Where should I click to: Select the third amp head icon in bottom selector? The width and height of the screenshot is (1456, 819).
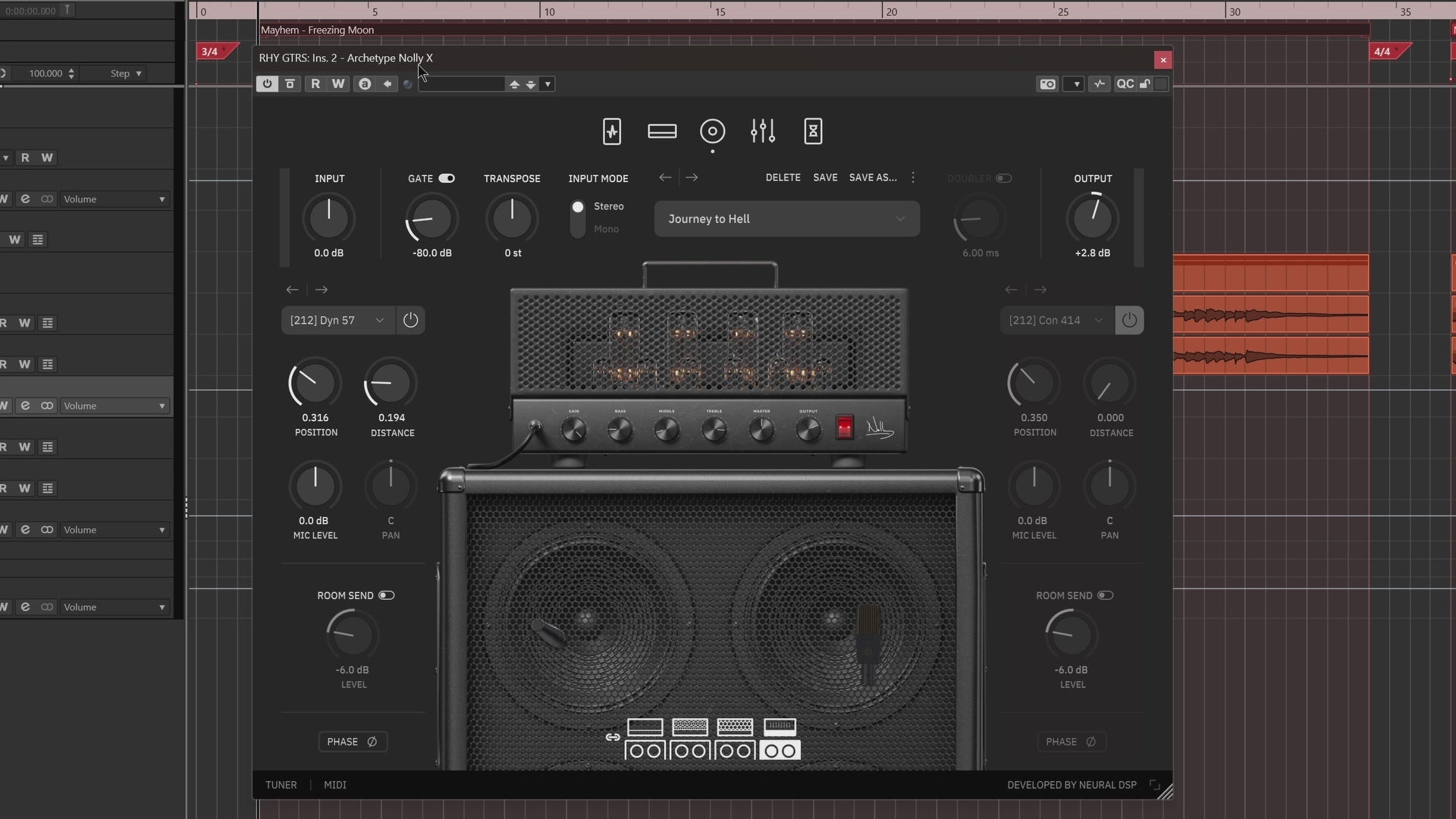click(735, 726)
